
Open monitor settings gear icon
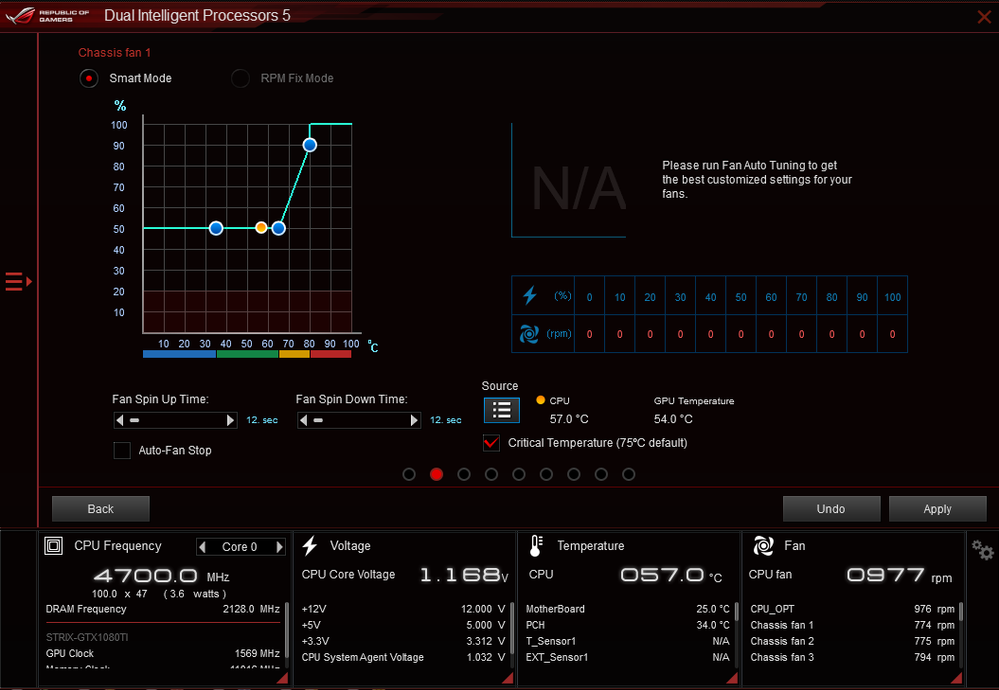click(x=982, y=550)
